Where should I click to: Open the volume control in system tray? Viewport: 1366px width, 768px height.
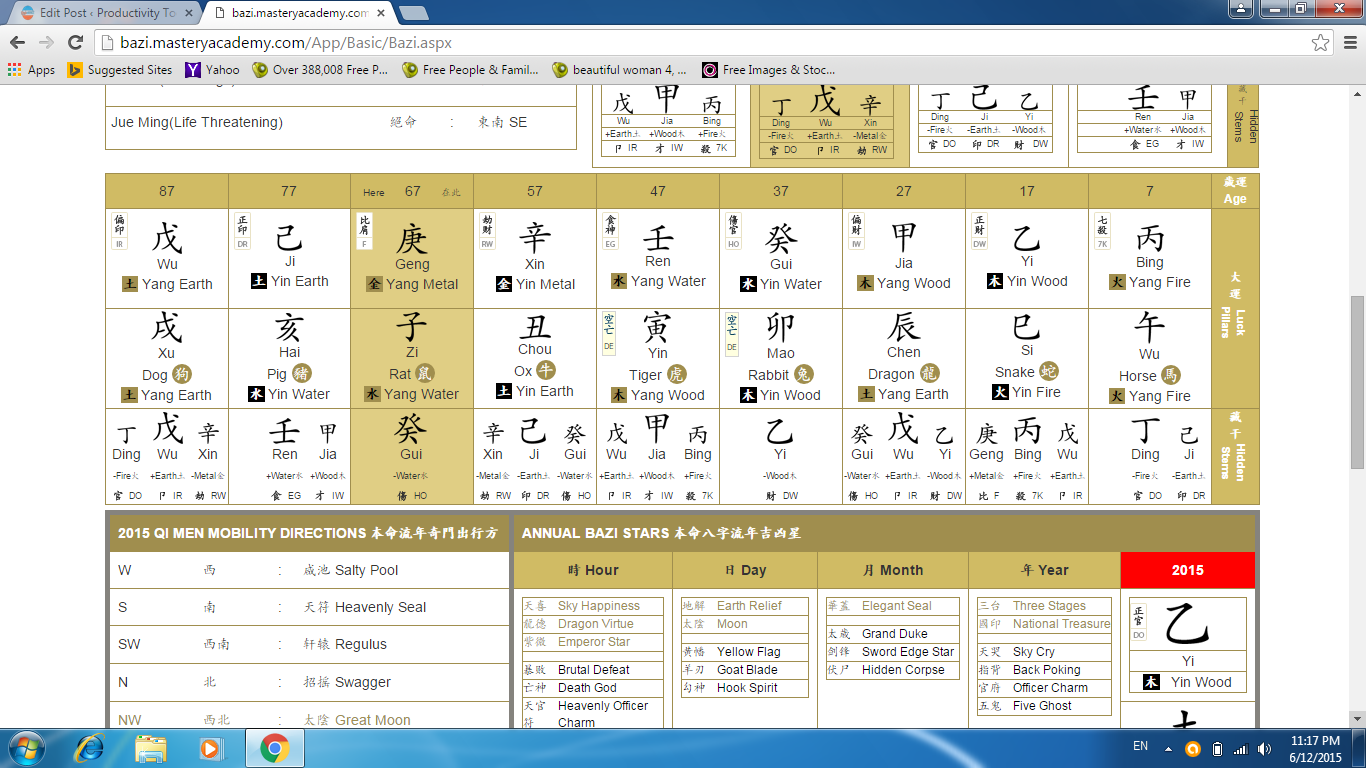coord(1265,748)
